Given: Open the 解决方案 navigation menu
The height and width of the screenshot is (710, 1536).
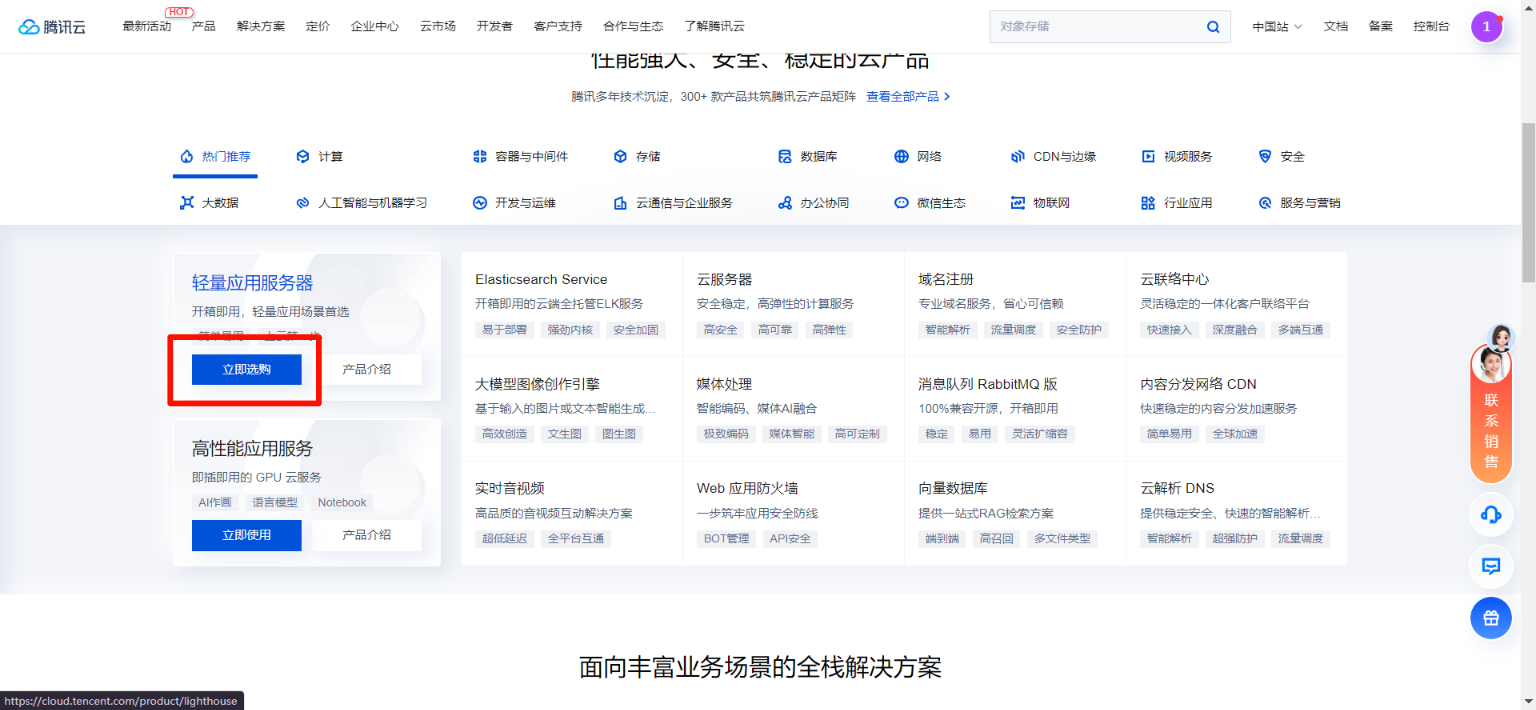Looking at the screenshot, I should [x=261, y=27].
